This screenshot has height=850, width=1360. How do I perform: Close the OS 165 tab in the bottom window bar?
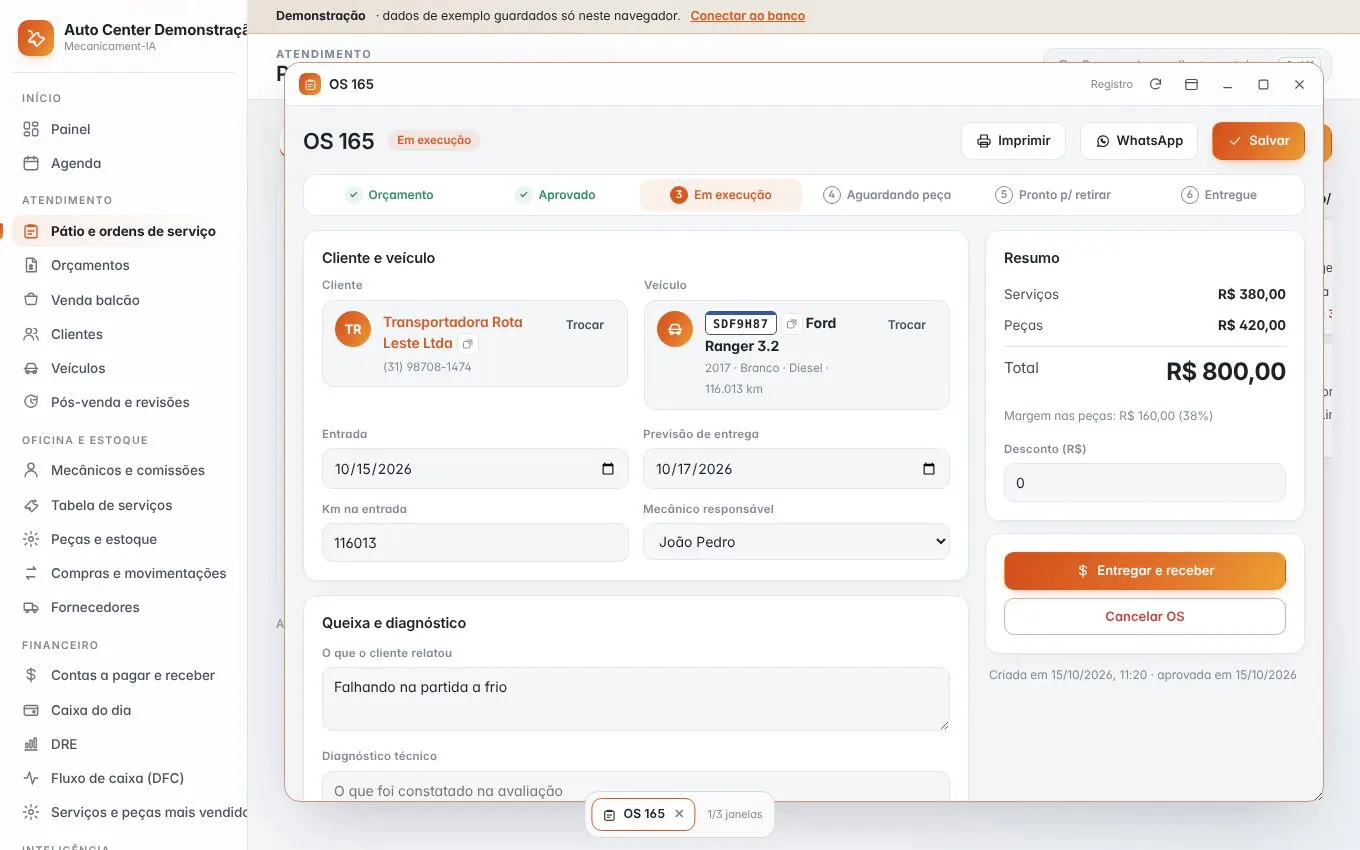(679, 814)
